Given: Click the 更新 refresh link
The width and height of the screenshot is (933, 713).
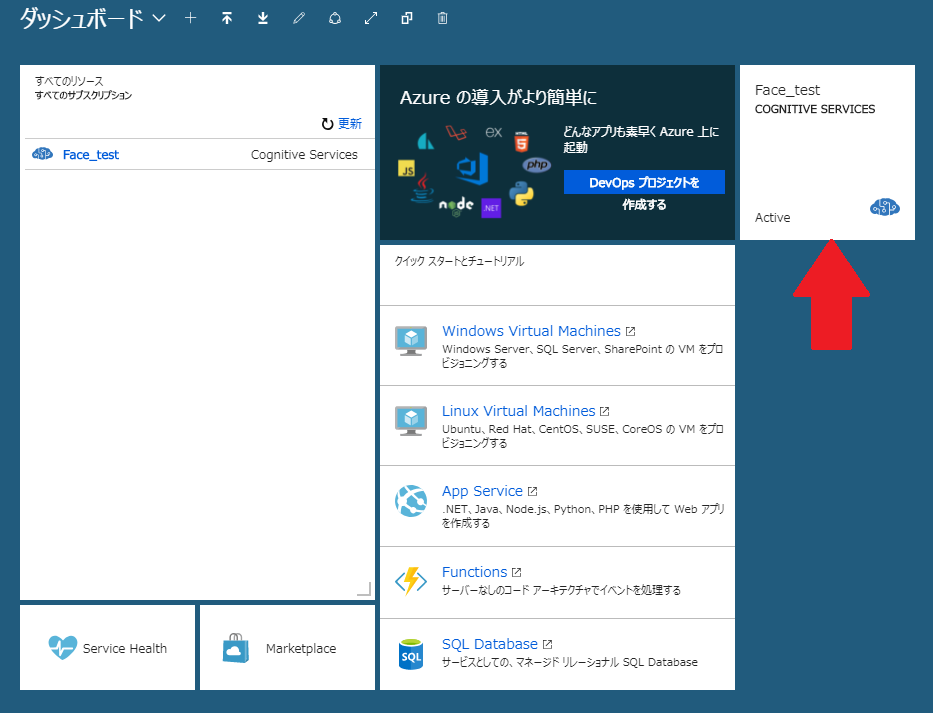Looking at the screenshot, I should pos(350,123).
